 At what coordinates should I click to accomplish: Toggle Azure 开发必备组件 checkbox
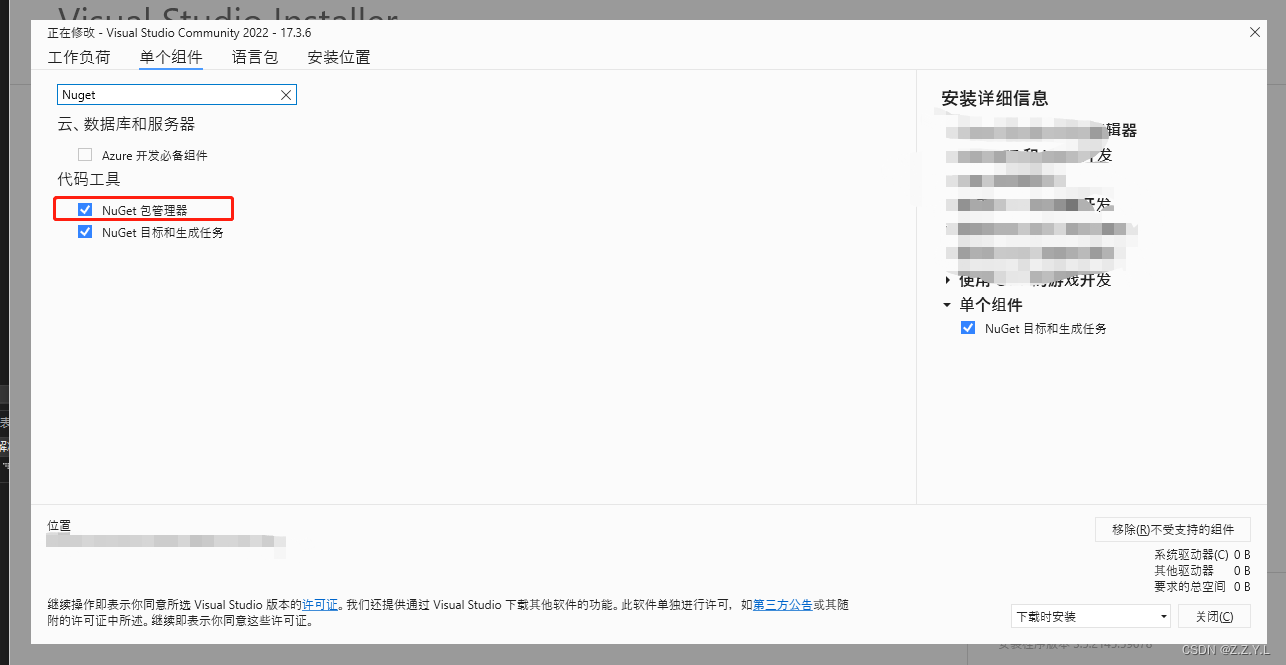coord(85,155)
